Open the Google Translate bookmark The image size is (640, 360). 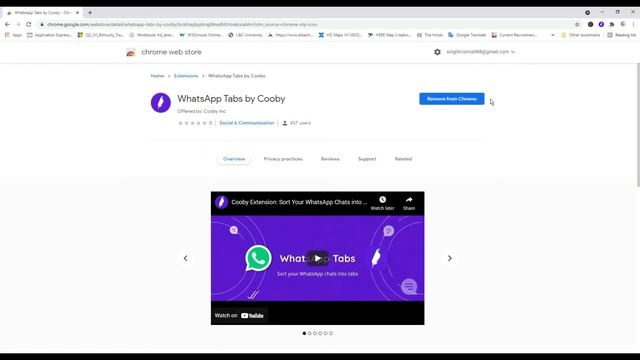point(467,35)
